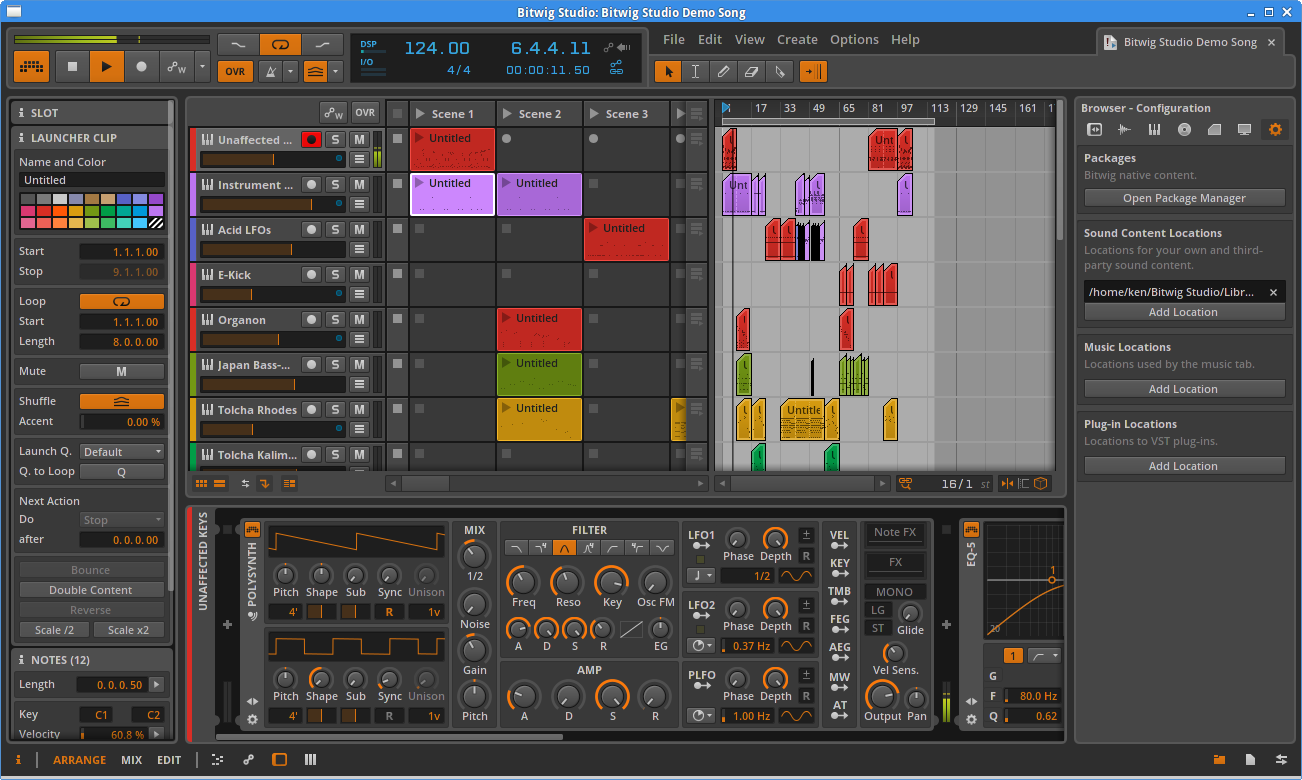Click Scale x2 button
The image size is (1302, 780).
[x=129, y=630]
